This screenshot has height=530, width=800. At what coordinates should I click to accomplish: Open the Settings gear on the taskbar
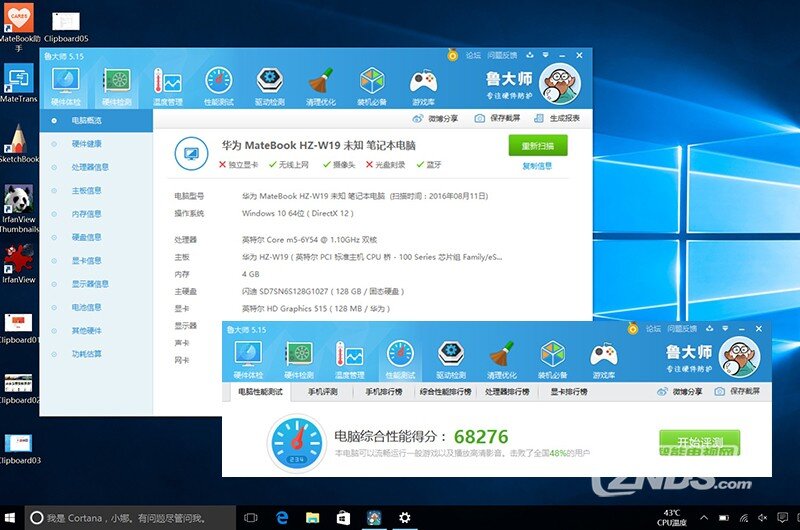pos(405,518)
